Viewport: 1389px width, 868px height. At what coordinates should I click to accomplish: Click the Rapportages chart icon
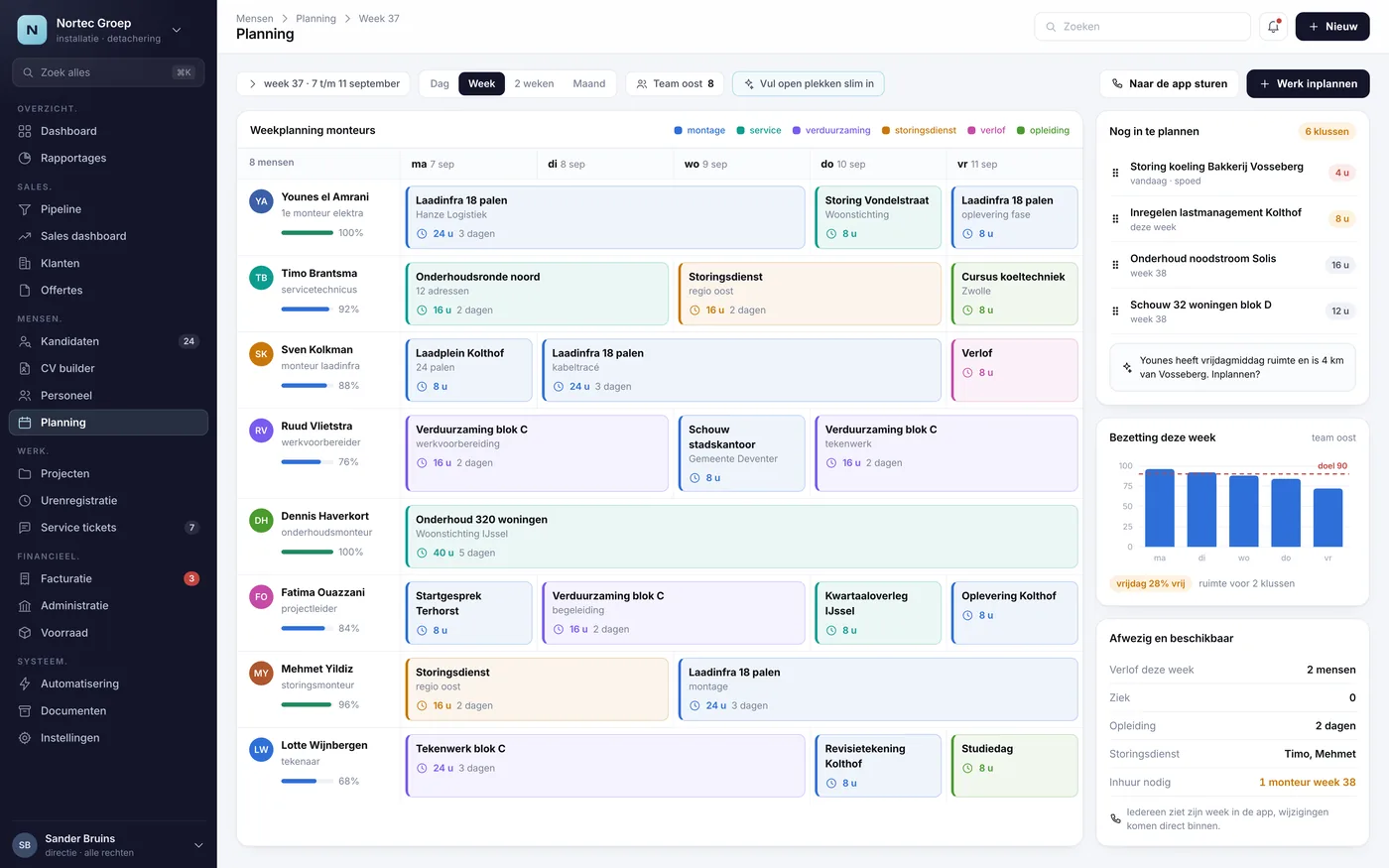(25, 158)
